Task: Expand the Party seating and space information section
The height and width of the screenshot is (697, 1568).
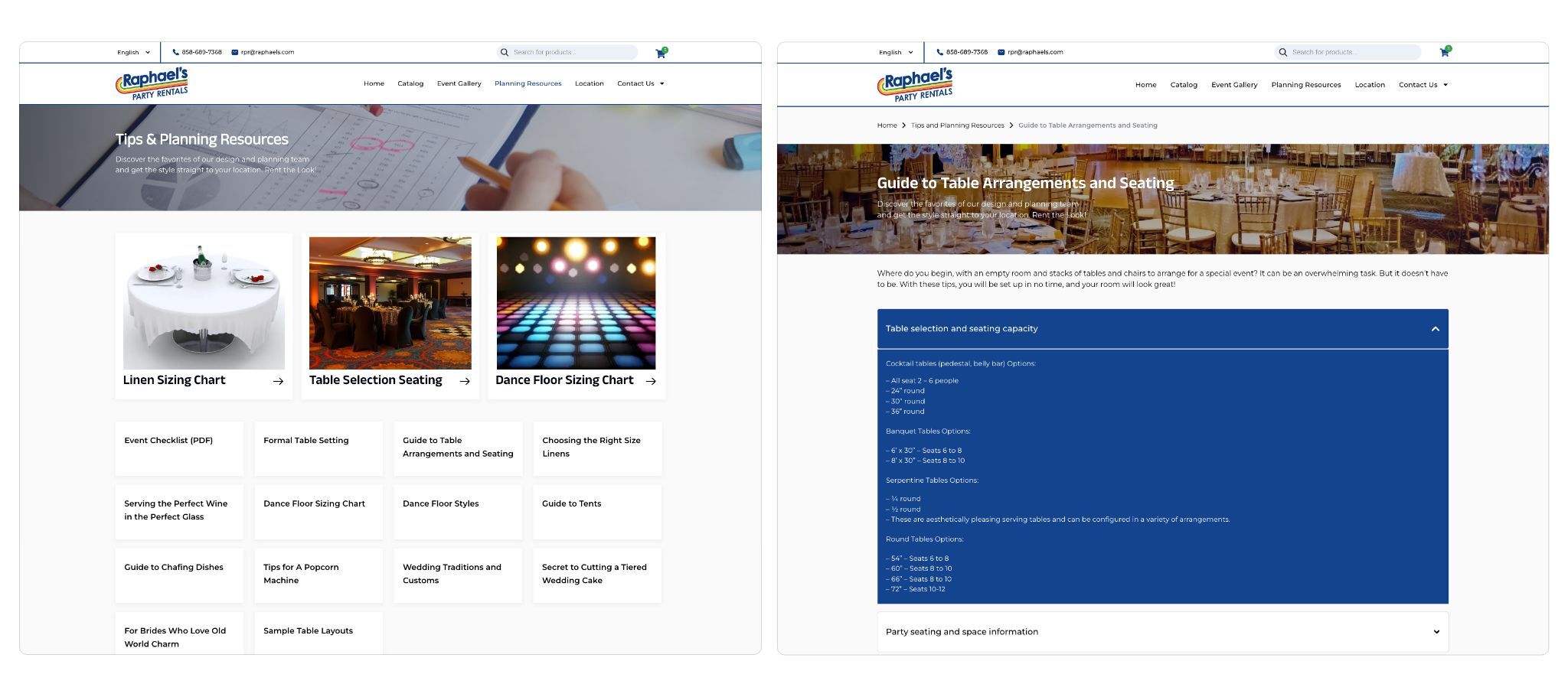Action: [1436, 632]
